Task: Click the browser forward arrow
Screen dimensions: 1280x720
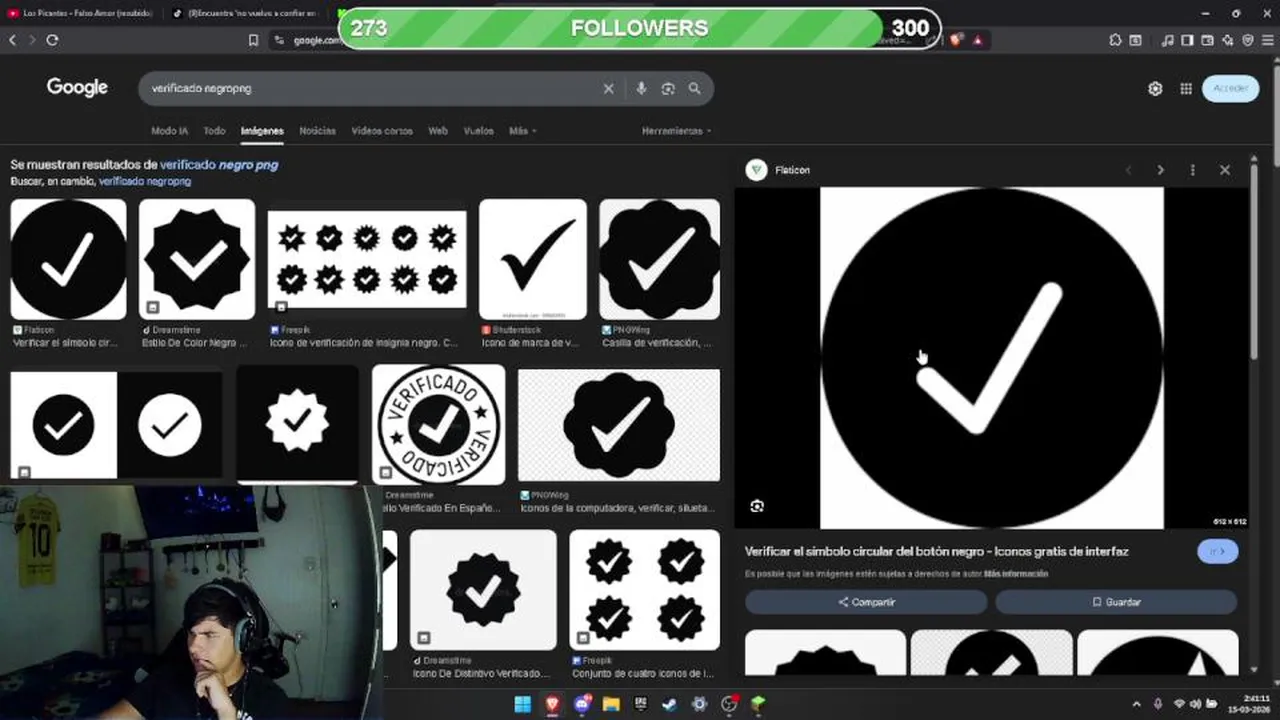Action: pos(32,40)
